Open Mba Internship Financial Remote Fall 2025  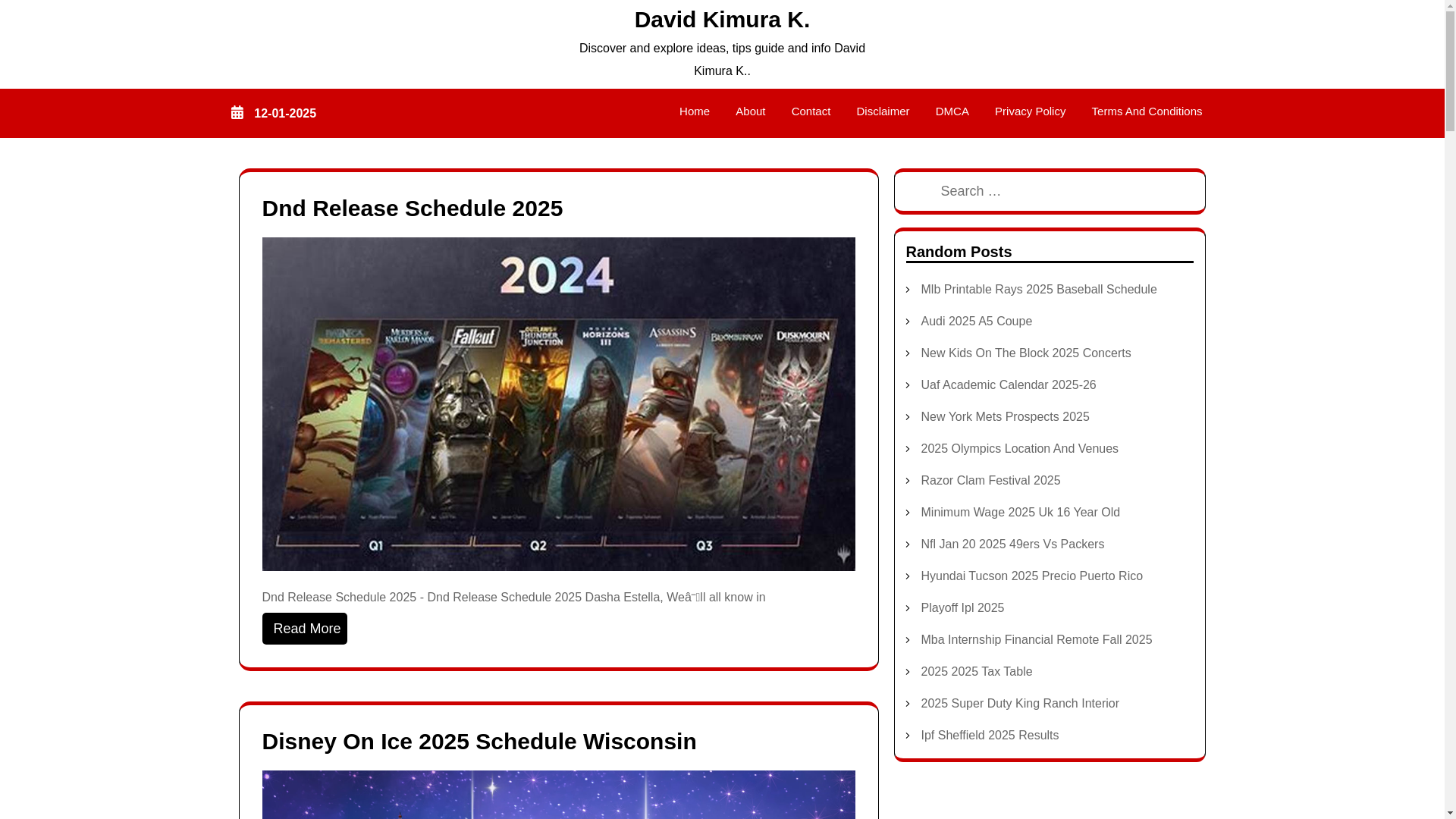tap(1036, 640)
